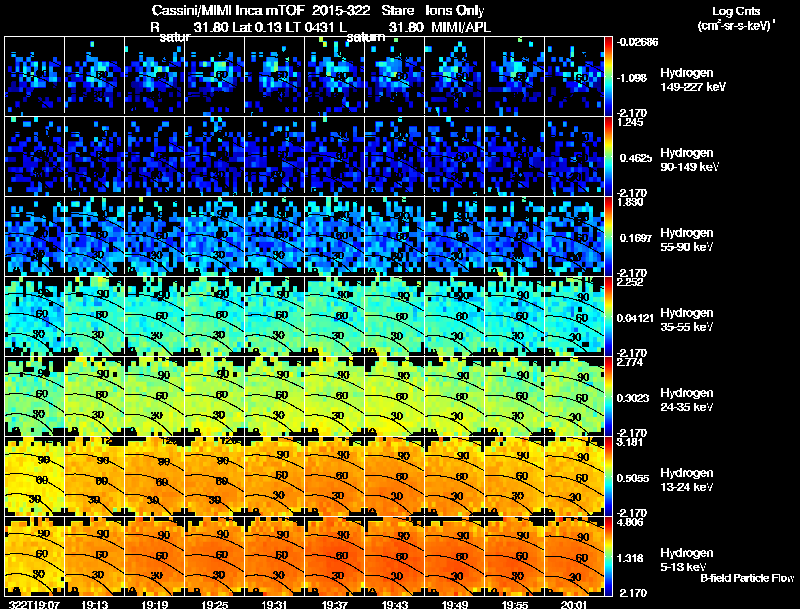
Task: Click the color bar beside Hydrogen 90-149 keV
Action: [608, 157]
